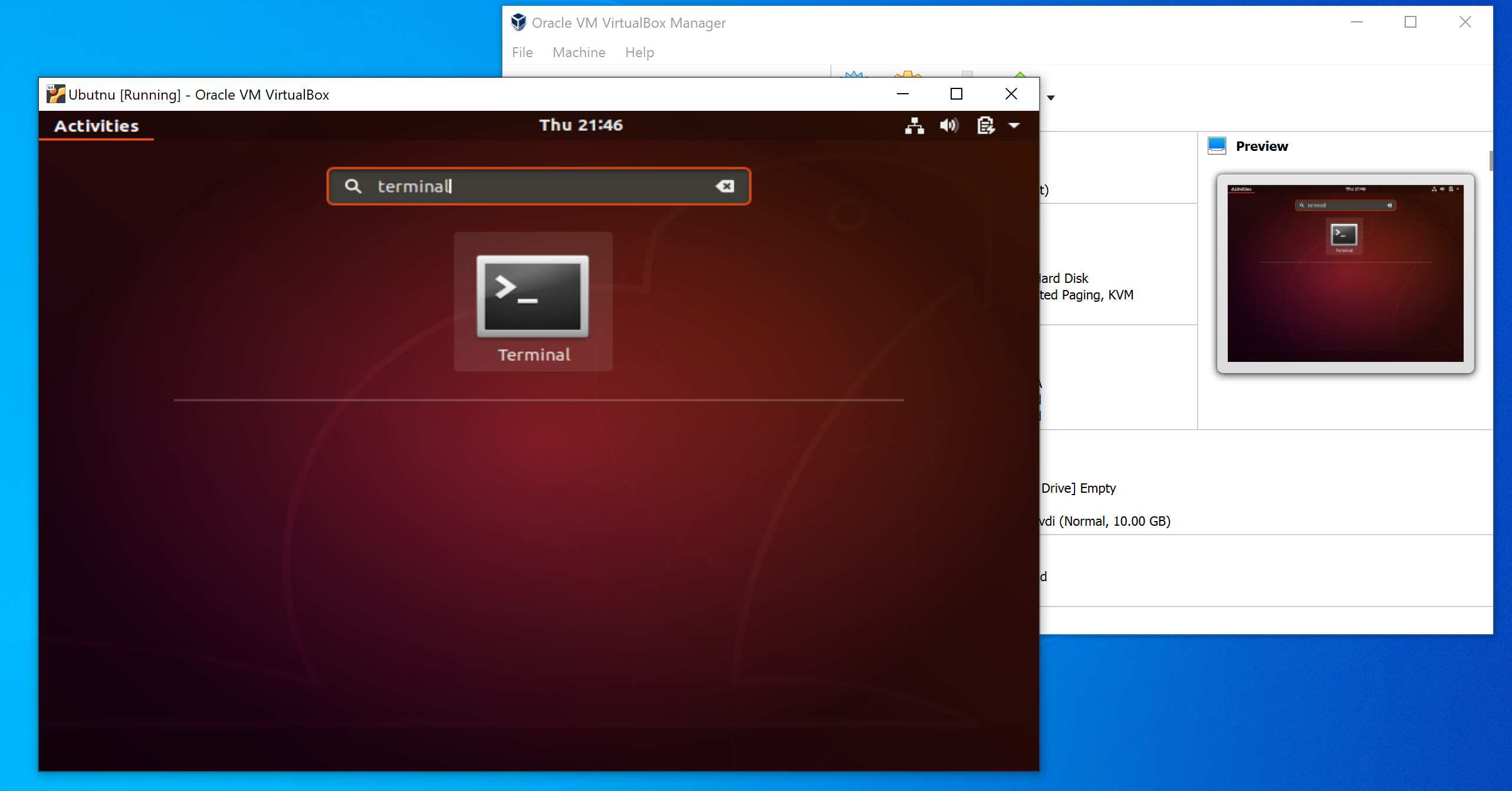The width and height of the screenshot is (1512, 791).
Task: Click the VirtualBox Manager details scrollbar
Action: point(1491,160)
